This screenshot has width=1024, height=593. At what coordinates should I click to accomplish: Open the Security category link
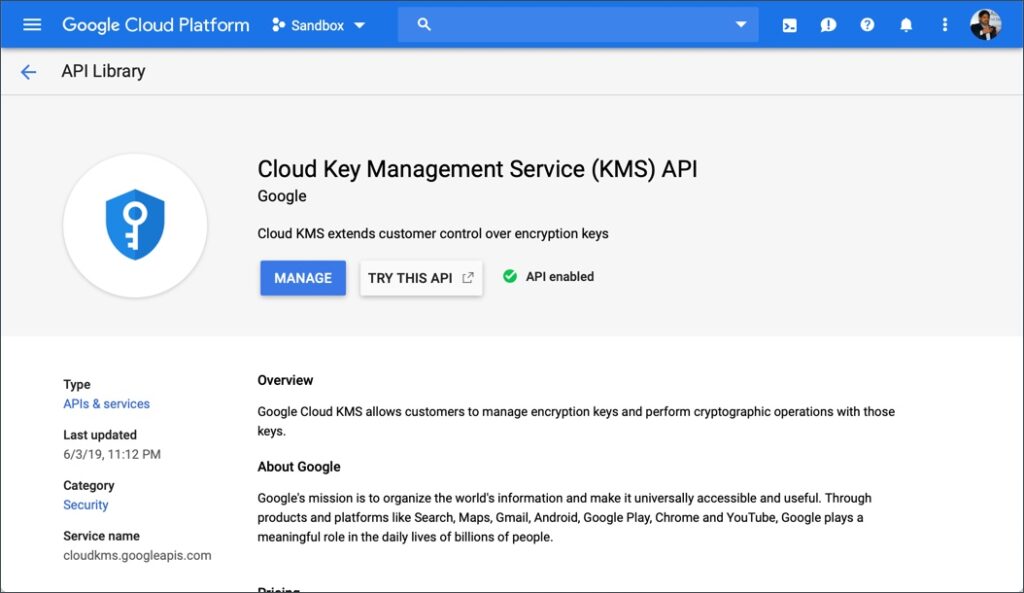pyautogui.click(x=85, y=505)
